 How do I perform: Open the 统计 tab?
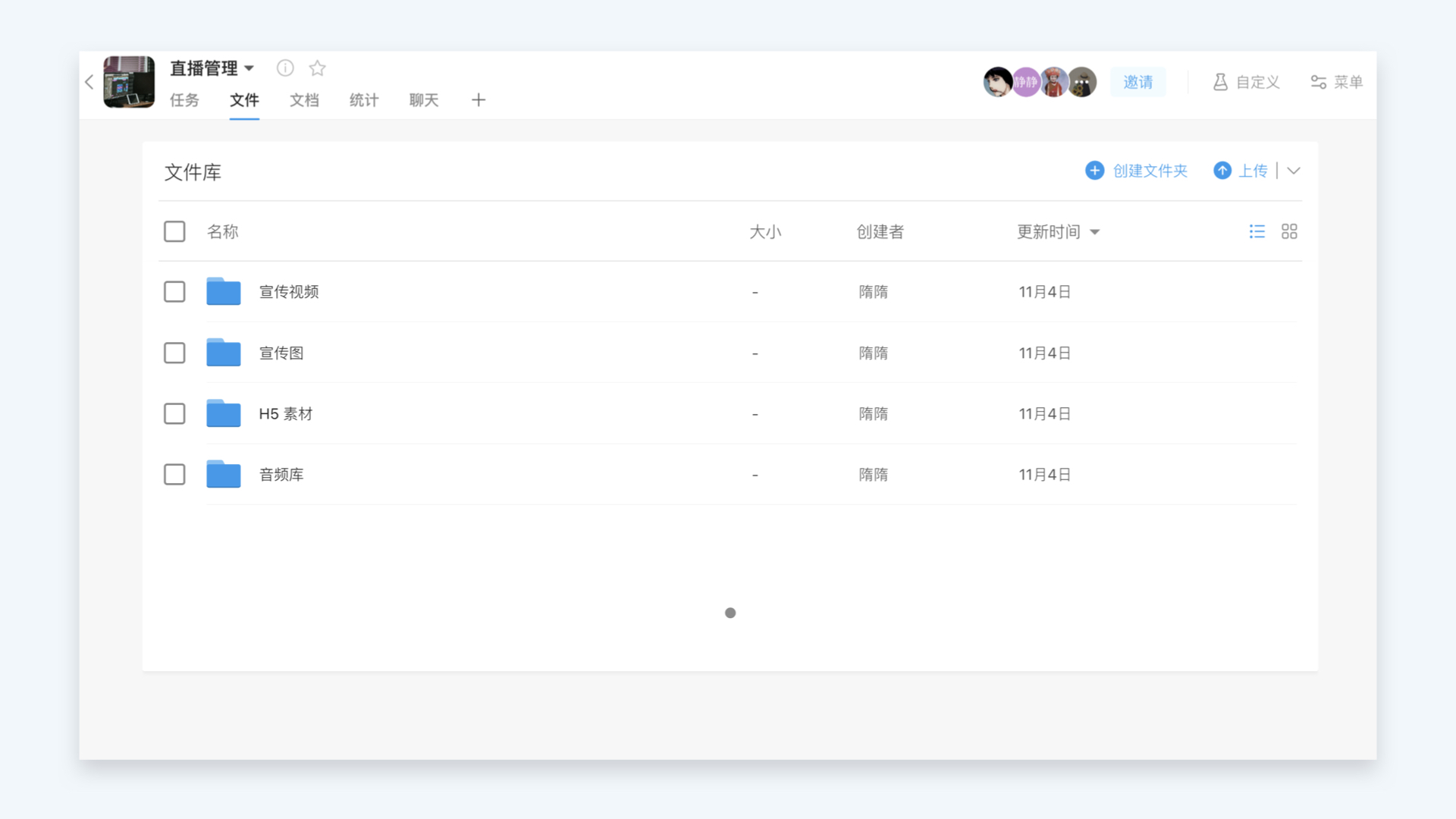click(x=364, y=100)
